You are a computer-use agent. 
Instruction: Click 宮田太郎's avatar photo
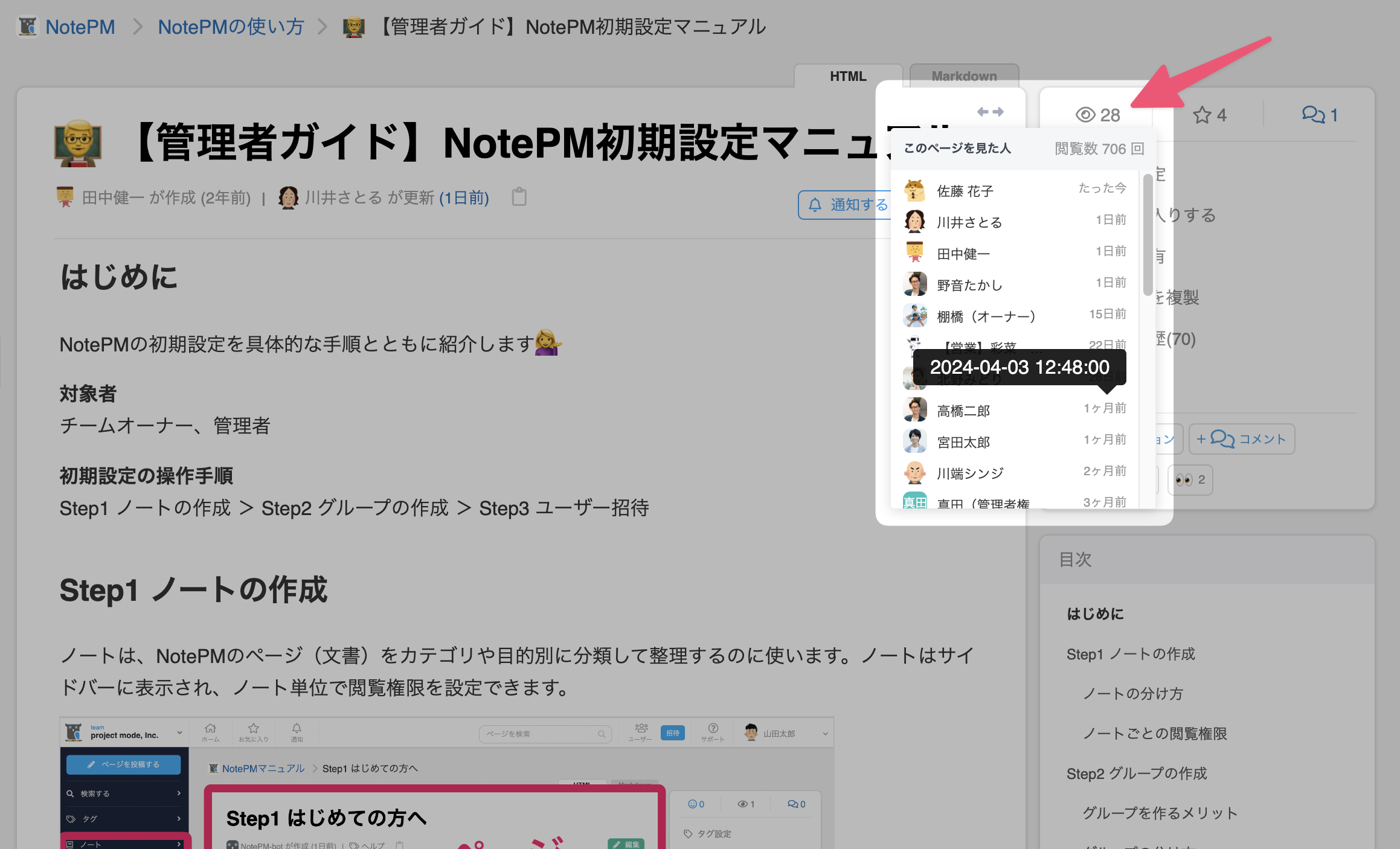(914, 441)
